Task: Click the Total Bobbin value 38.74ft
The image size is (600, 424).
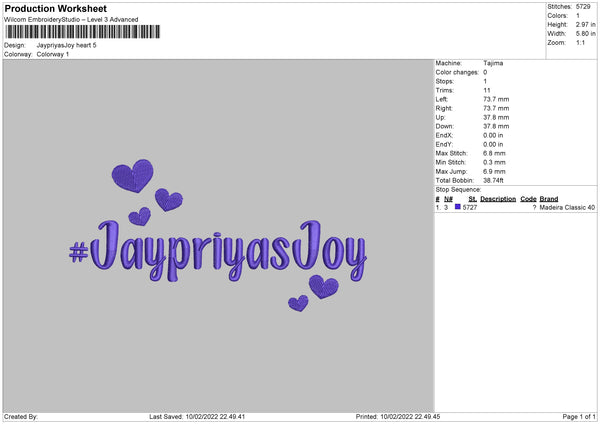Action: (493, 180)
